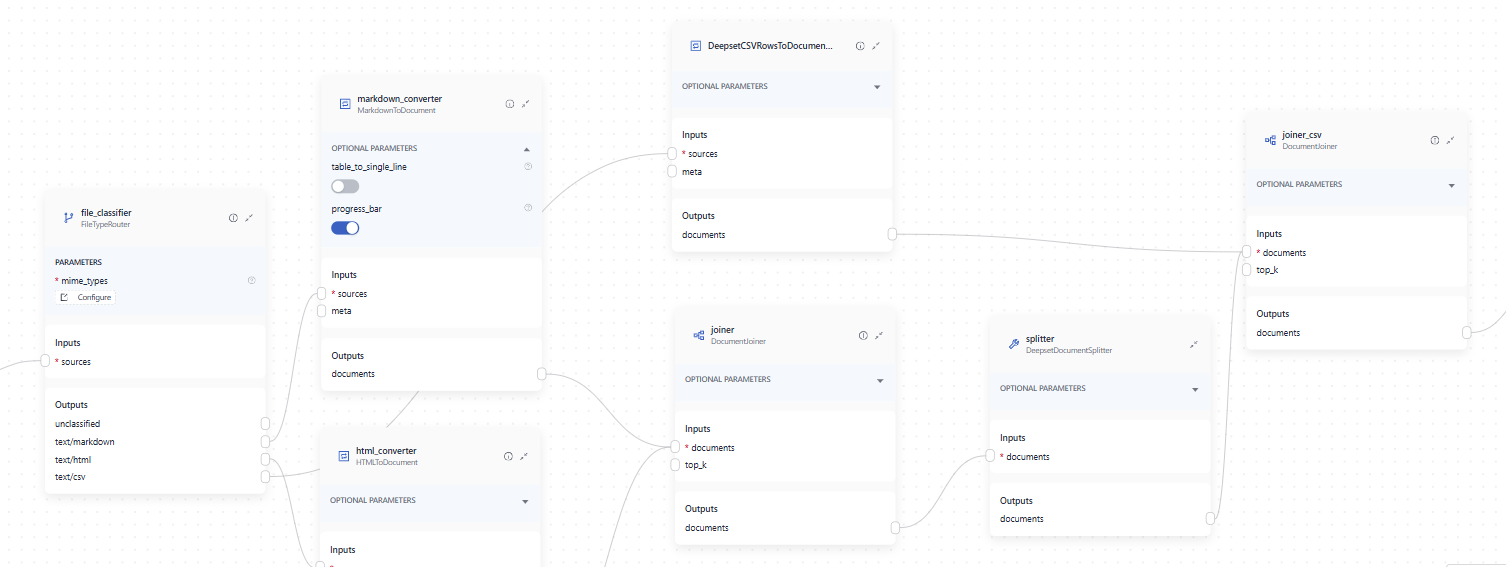This screenshot has height=567, width=1506.
Task: Click expand icon on joiner_csv node
Action: coord(1451,141)
